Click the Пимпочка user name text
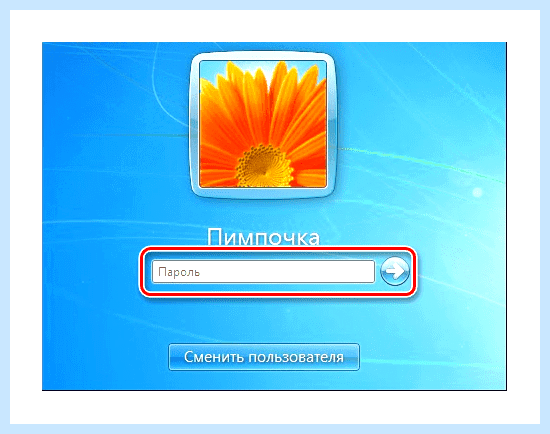Viewport: 550px width, 434px height. (263, 237)
